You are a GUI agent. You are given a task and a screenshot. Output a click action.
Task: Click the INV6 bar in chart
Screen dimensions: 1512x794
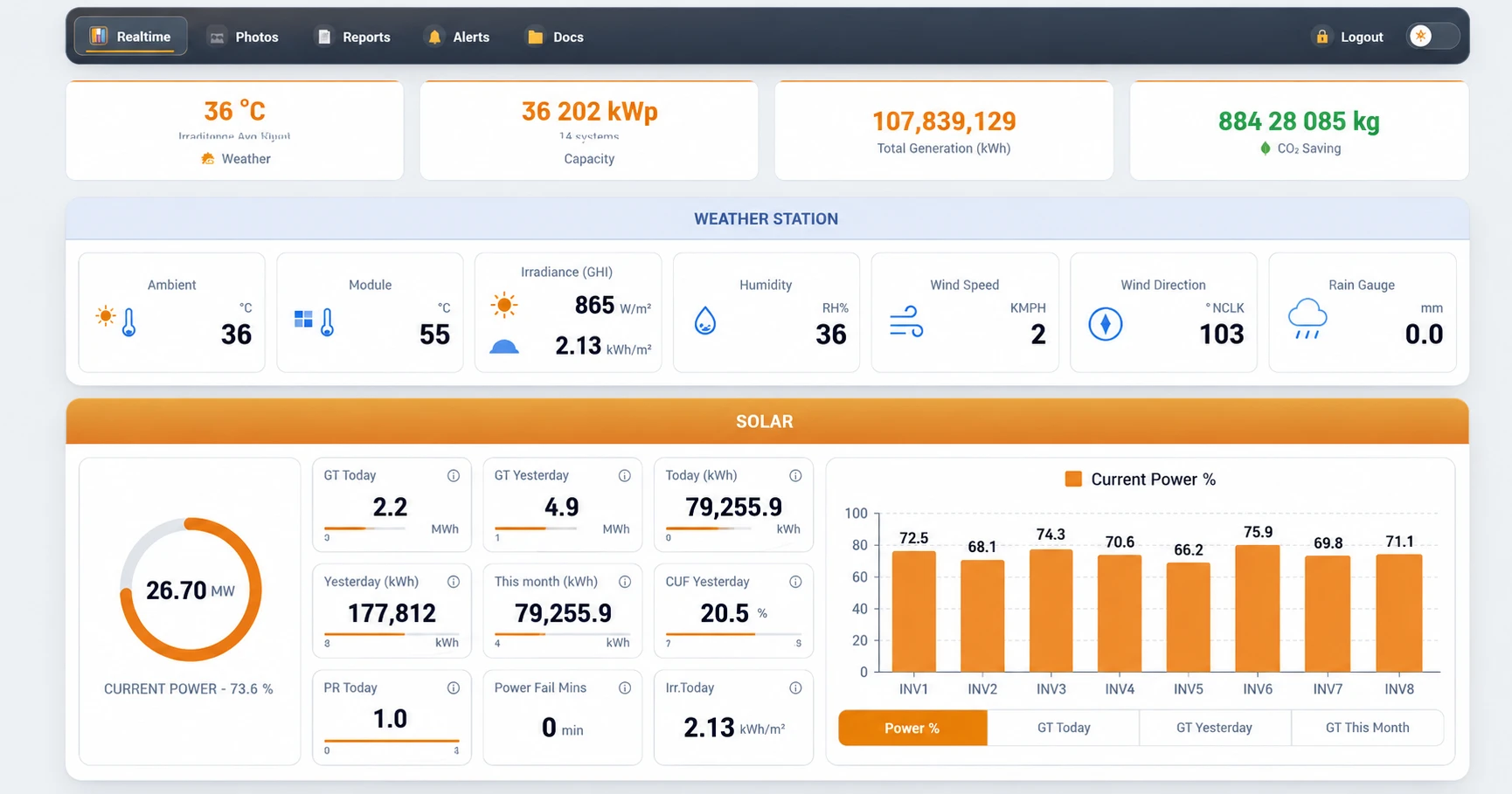1258,608
